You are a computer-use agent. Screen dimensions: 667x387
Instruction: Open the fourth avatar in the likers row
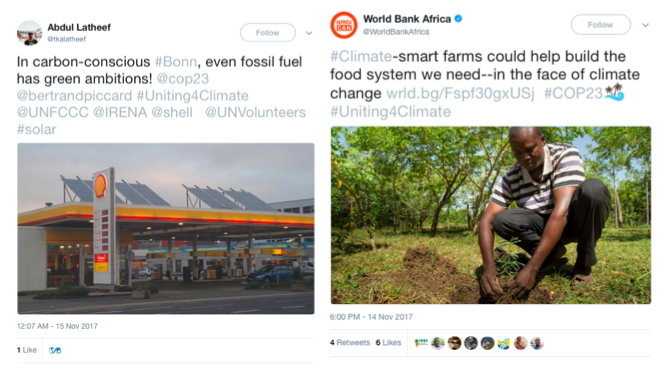[471, 343]
